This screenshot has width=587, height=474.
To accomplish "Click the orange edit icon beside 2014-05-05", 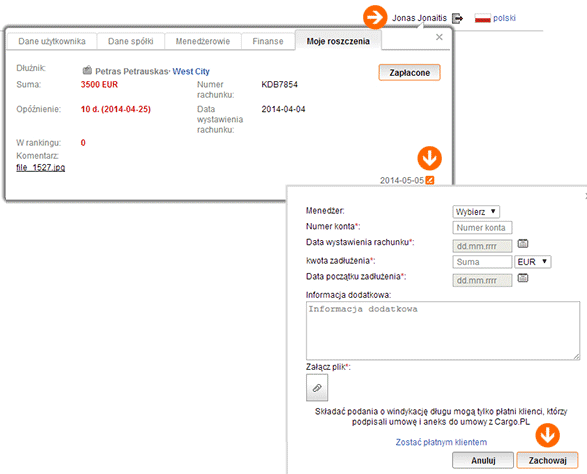I will coord(430,180).
